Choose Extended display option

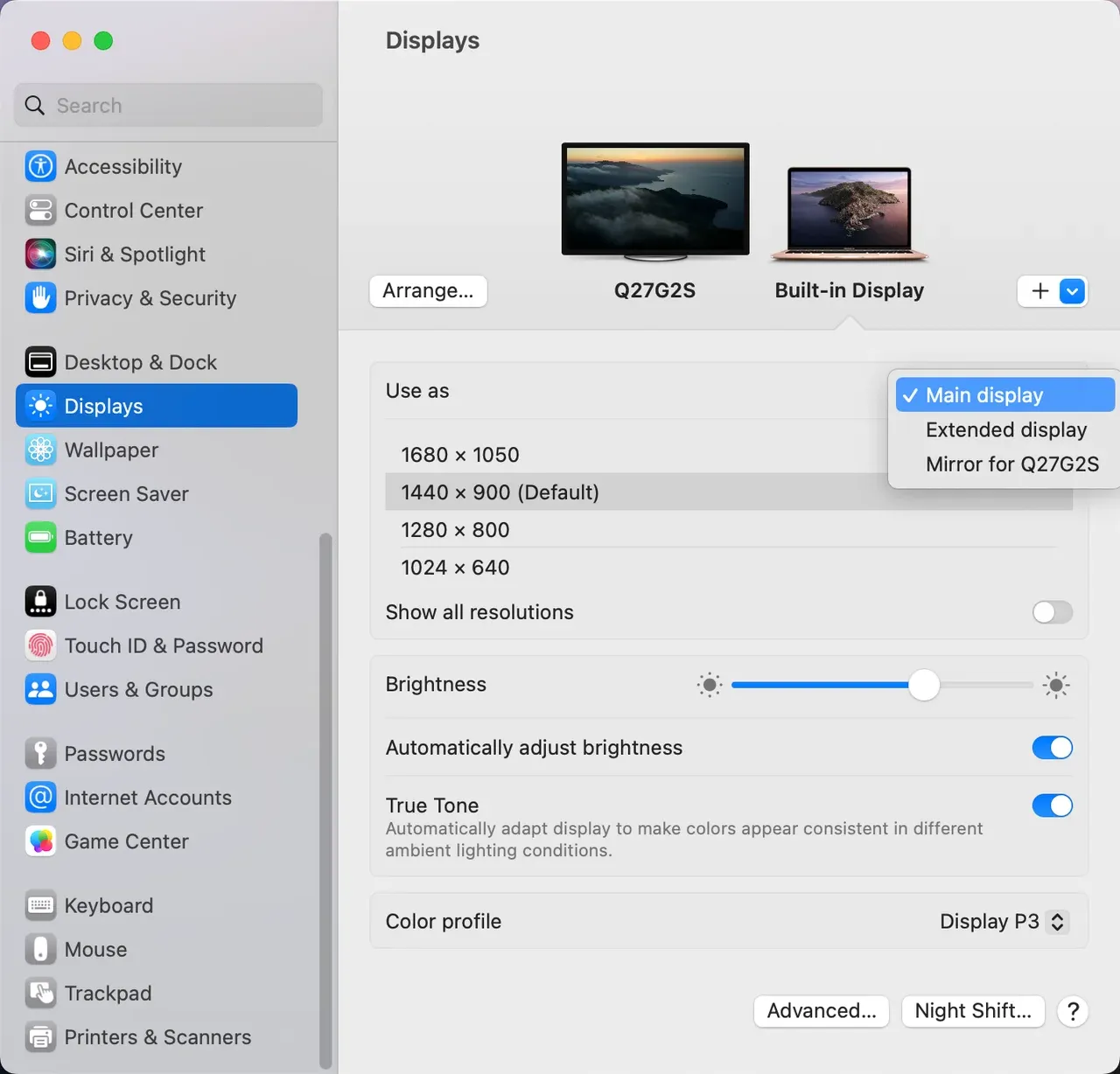coord(1005,429)
